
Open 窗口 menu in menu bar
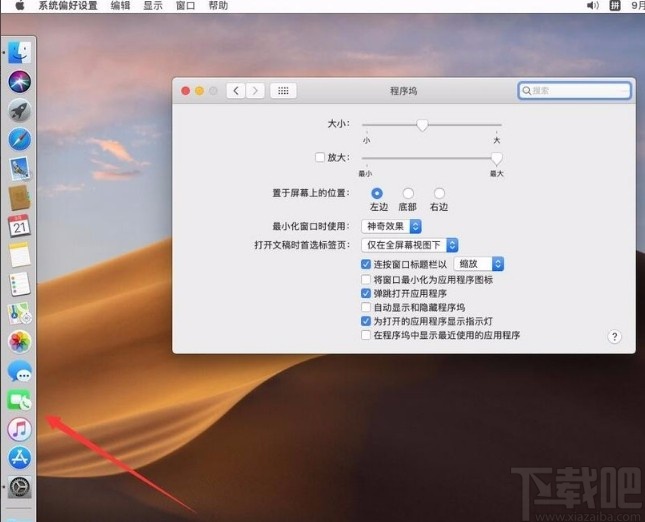point(186,6)
